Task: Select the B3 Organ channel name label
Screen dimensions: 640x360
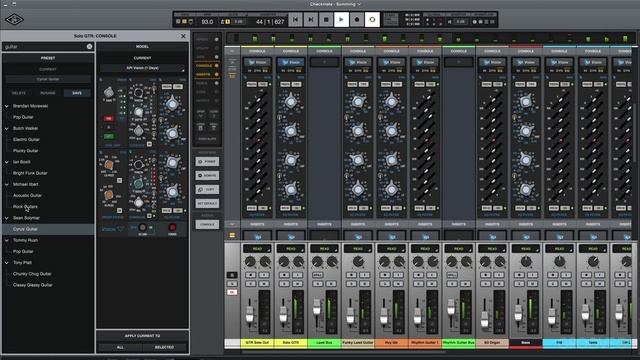Action: (492, 343)
